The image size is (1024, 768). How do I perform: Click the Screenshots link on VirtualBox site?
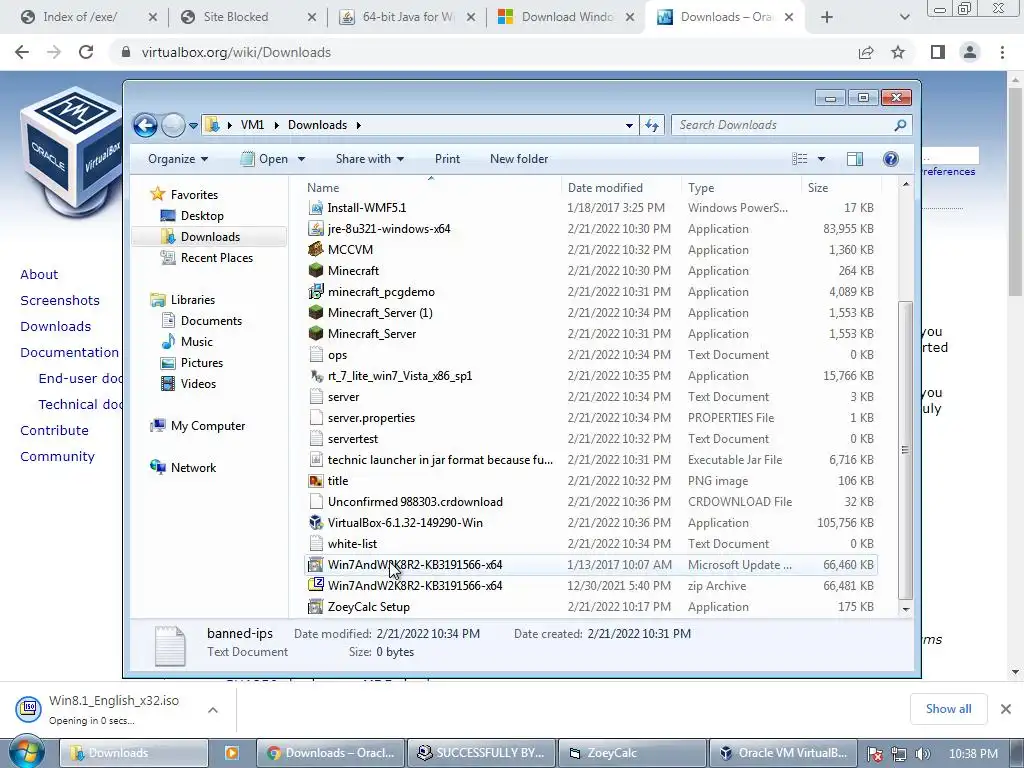[x=60, y=300]
